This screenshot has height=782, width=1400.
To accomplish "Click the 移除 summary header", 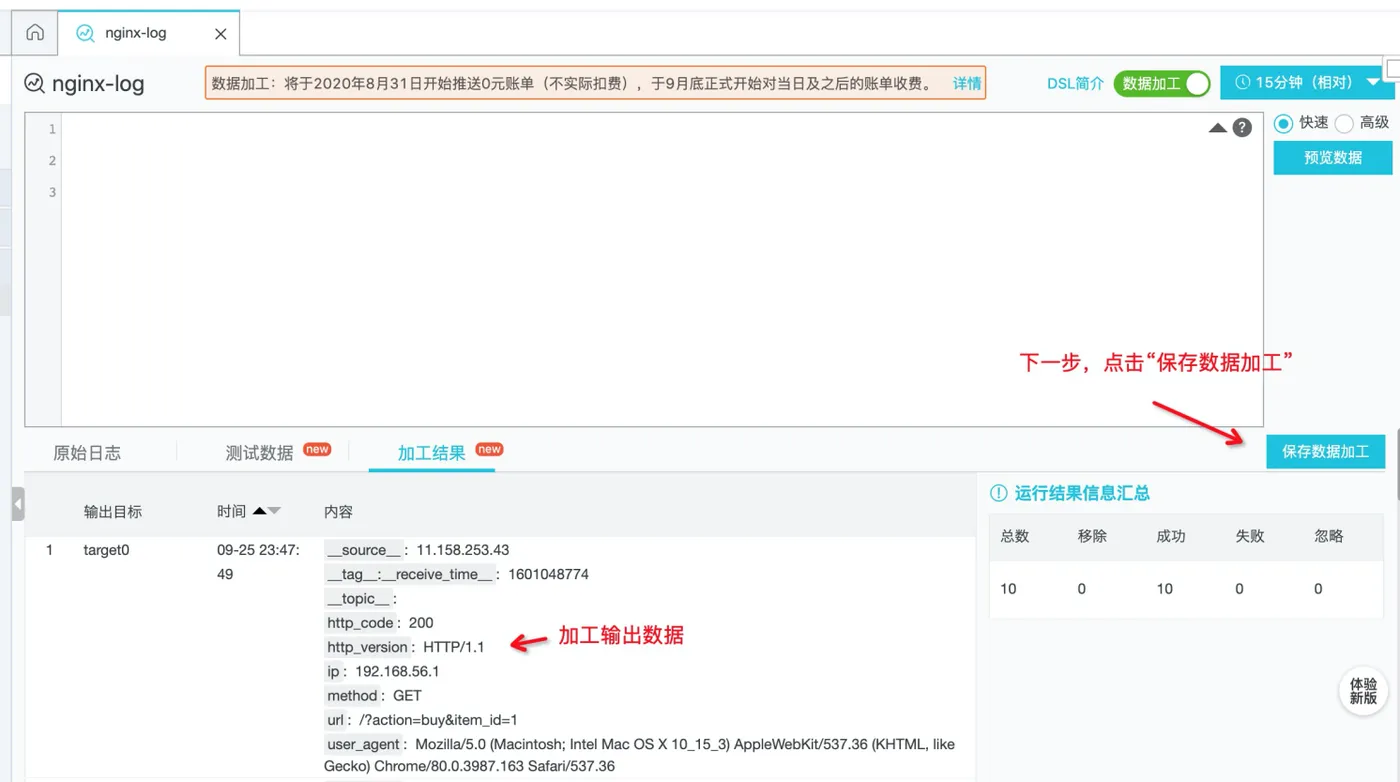I will 1092,536.
